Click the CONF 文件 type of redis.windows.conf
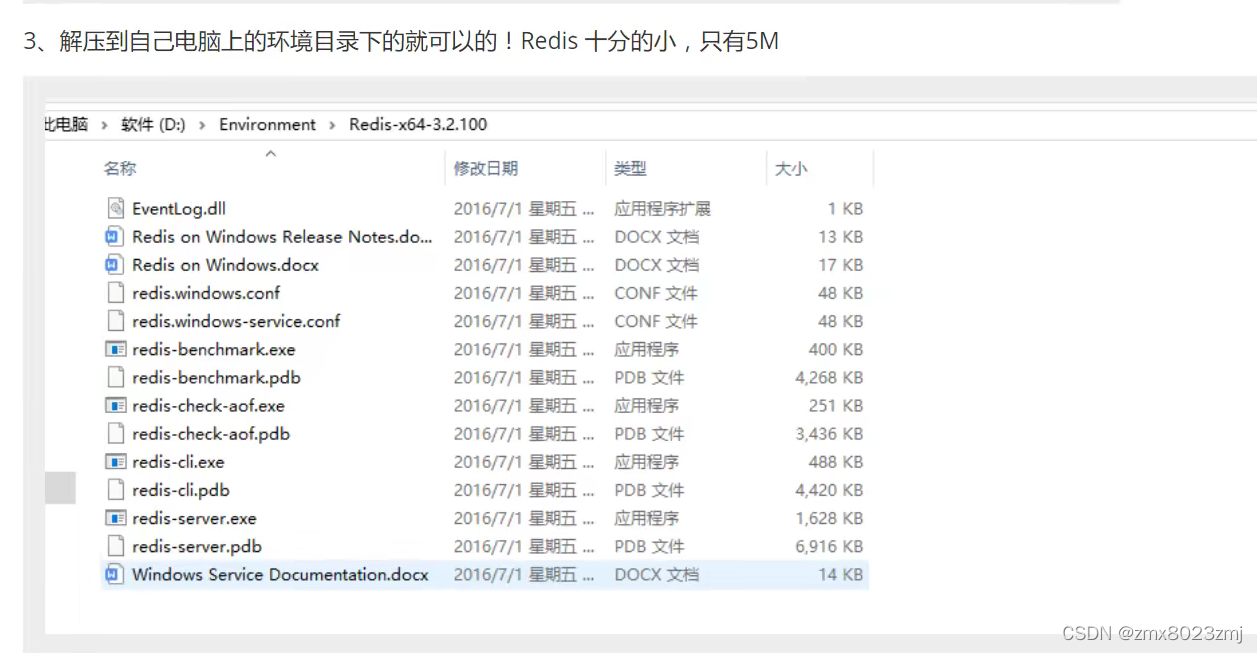 [x=656, y=293]
